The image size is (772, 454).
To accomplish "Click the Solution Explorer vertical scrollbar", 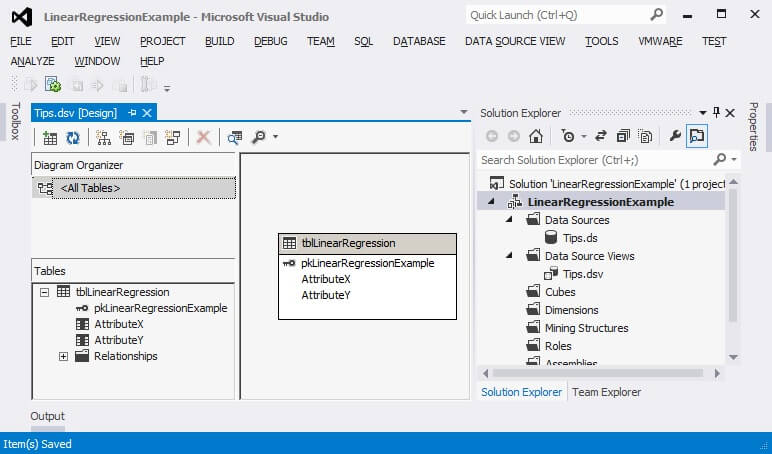I will 734,260.
